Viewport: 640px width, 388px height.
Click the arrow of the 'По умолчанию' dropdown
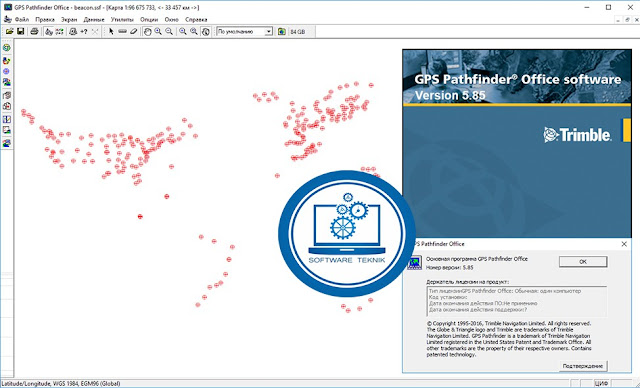point(269,31)
